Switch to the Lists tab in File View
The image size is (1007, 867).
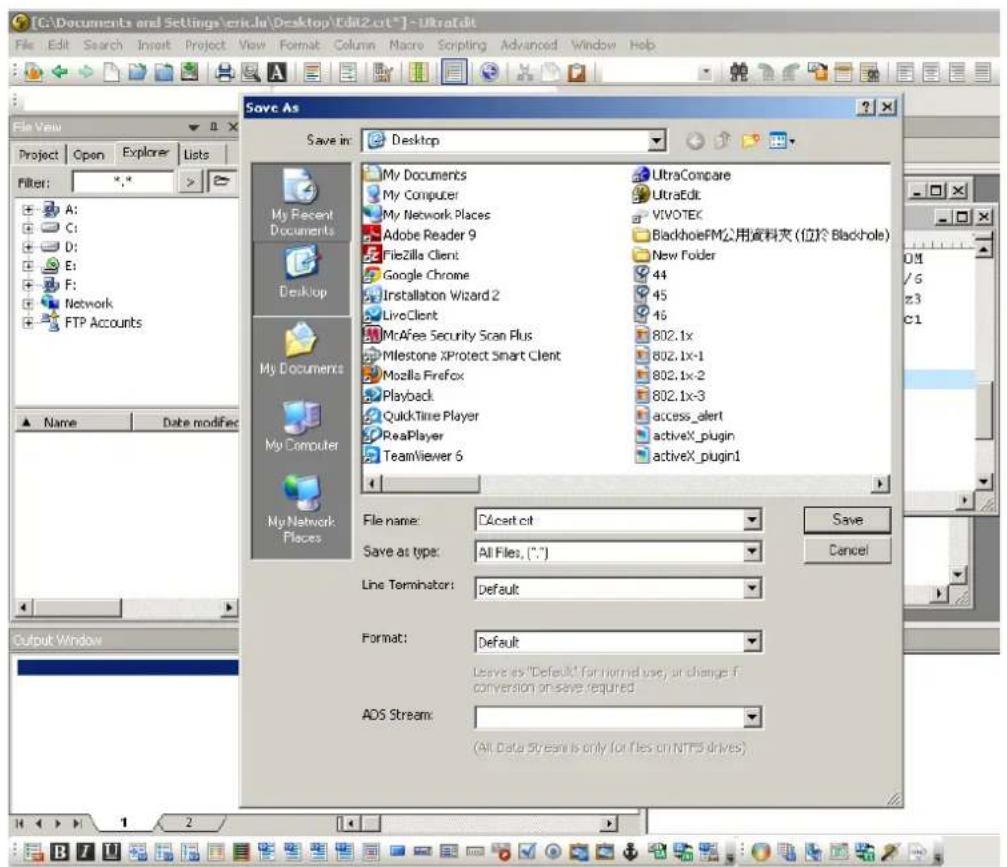coord(196,155)
